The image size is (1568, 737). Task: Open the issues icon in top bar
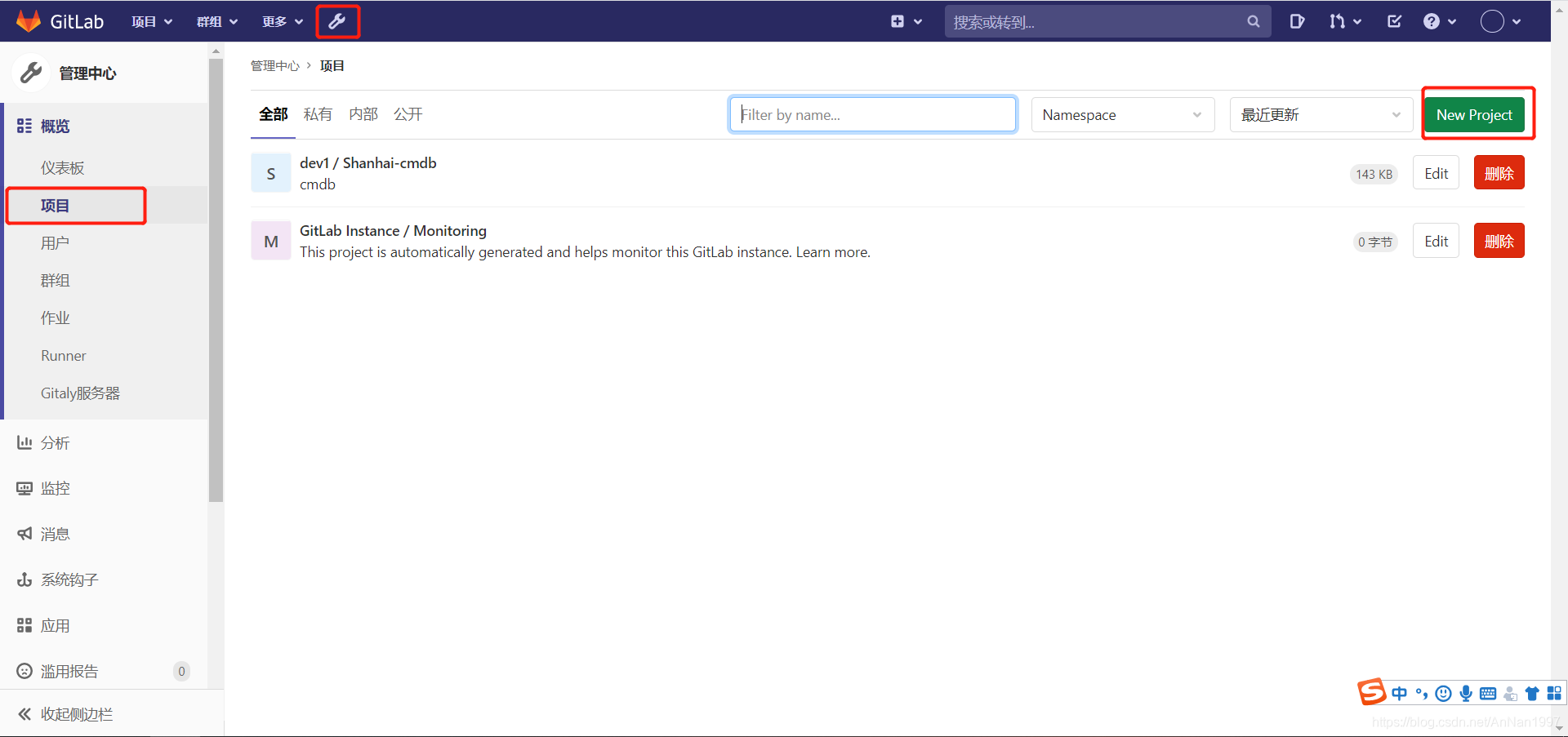pos(1297,22)
